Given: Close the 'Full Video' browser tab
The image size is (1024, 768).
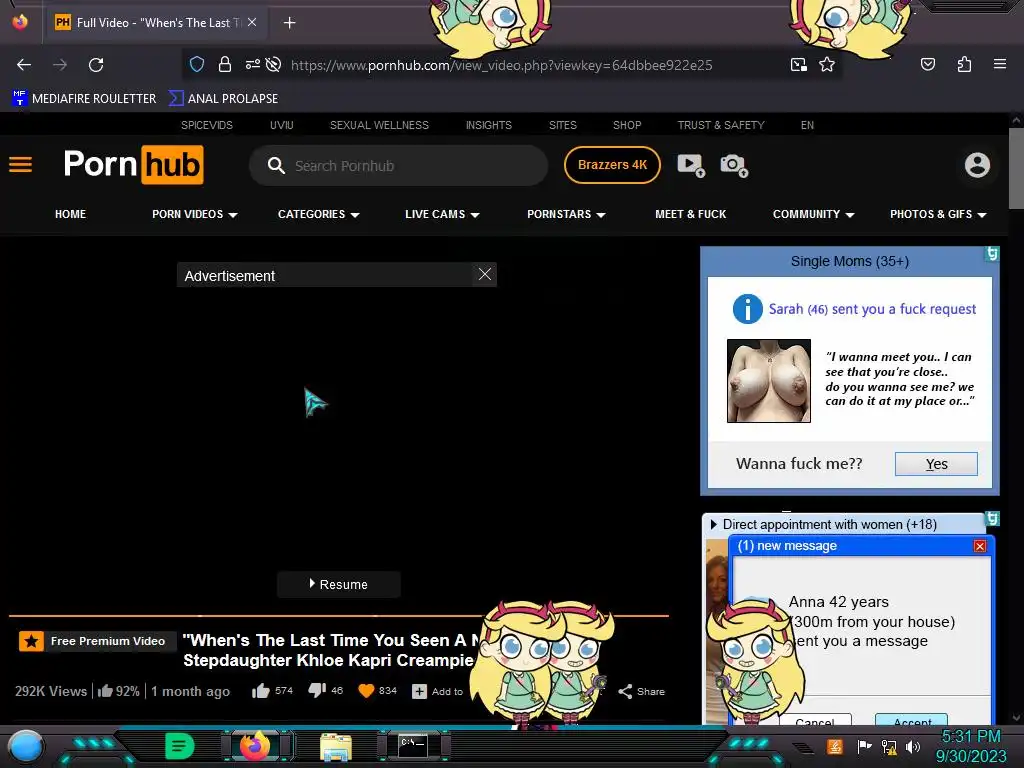Looking at the screenshot, I should 252,22.
